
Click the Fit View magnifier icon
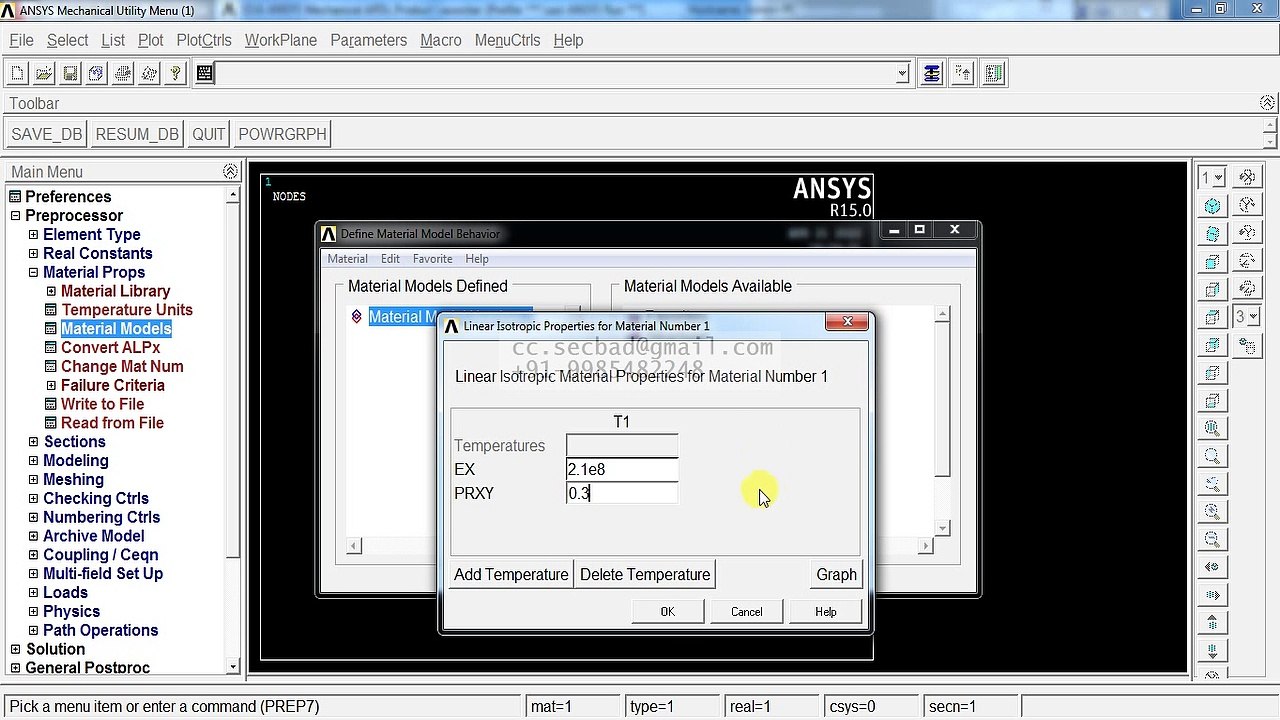pyautogui.click(x=1212, y=428)
